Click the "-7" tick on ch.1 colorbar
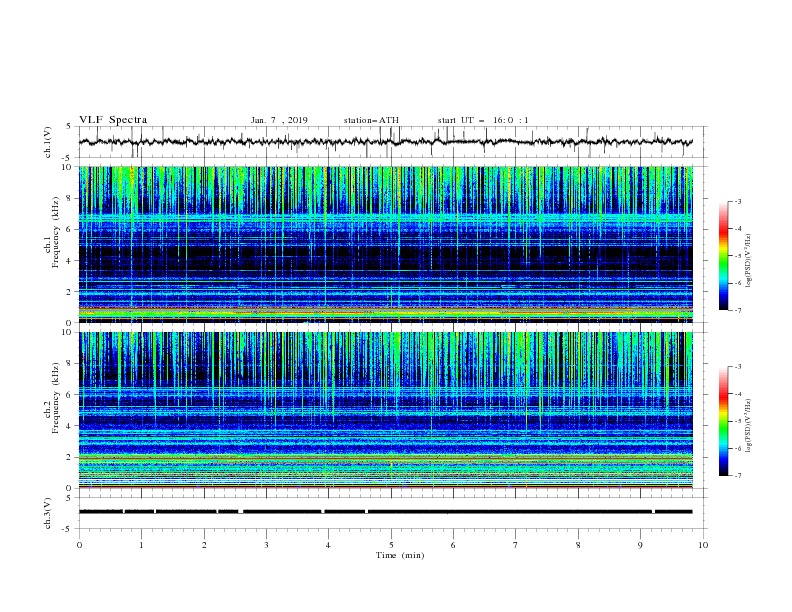Viewport: 792px width, 612px height. coord(737,310)
